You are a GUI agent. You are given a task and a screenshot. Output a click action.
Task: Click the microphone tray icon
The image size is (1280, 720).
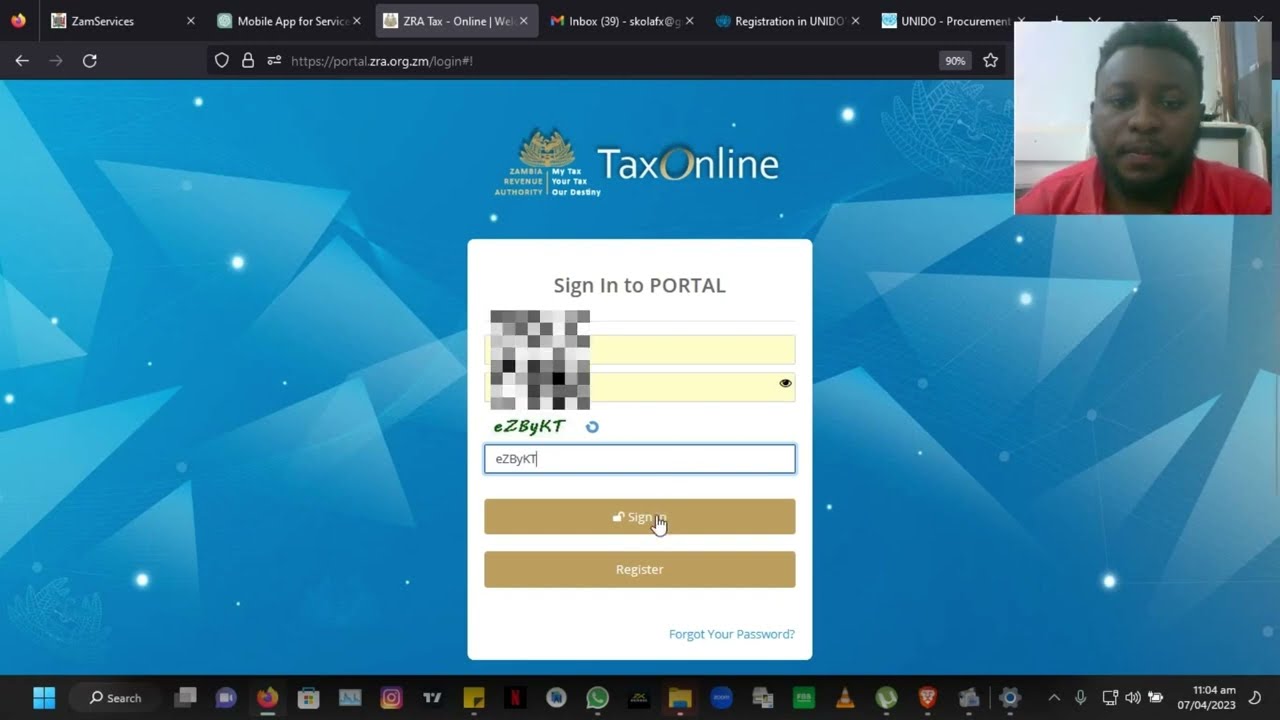pyautogui.click(x=1081, y=697)
